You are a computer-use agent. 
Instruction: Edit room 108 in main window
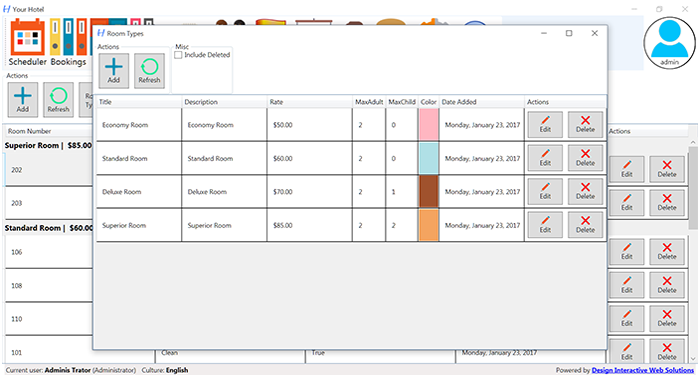[627, 285]
